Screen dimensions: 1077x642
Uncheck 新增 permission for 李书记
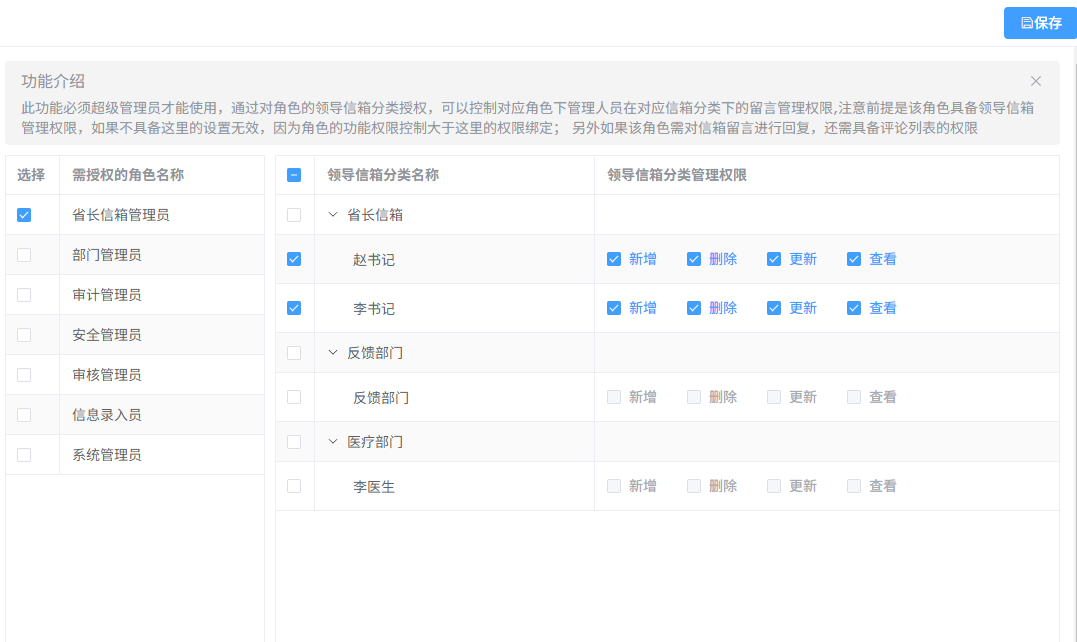(614, 308)
